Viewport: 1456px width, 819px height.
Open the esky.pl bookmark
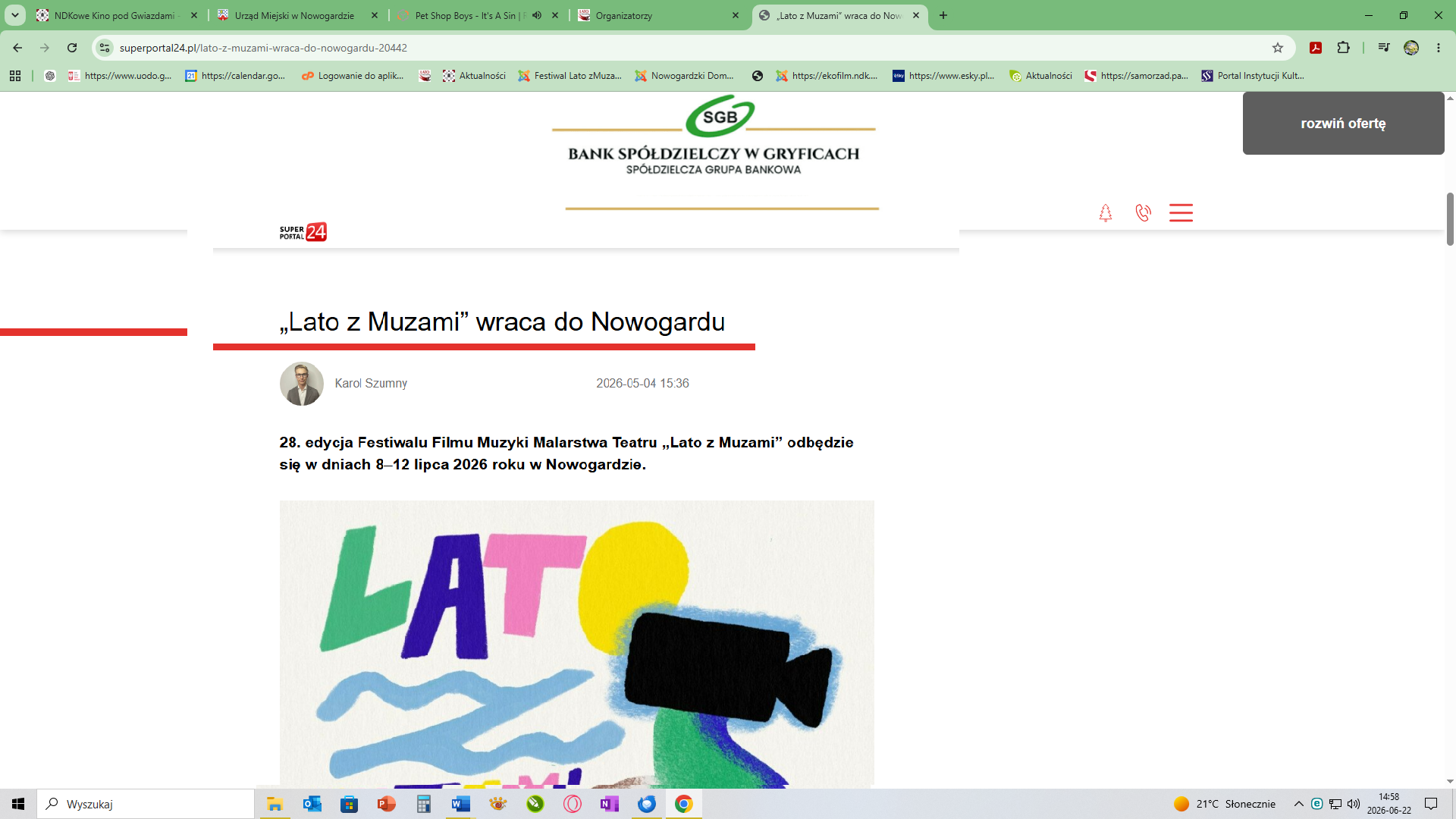click(943, 76)
